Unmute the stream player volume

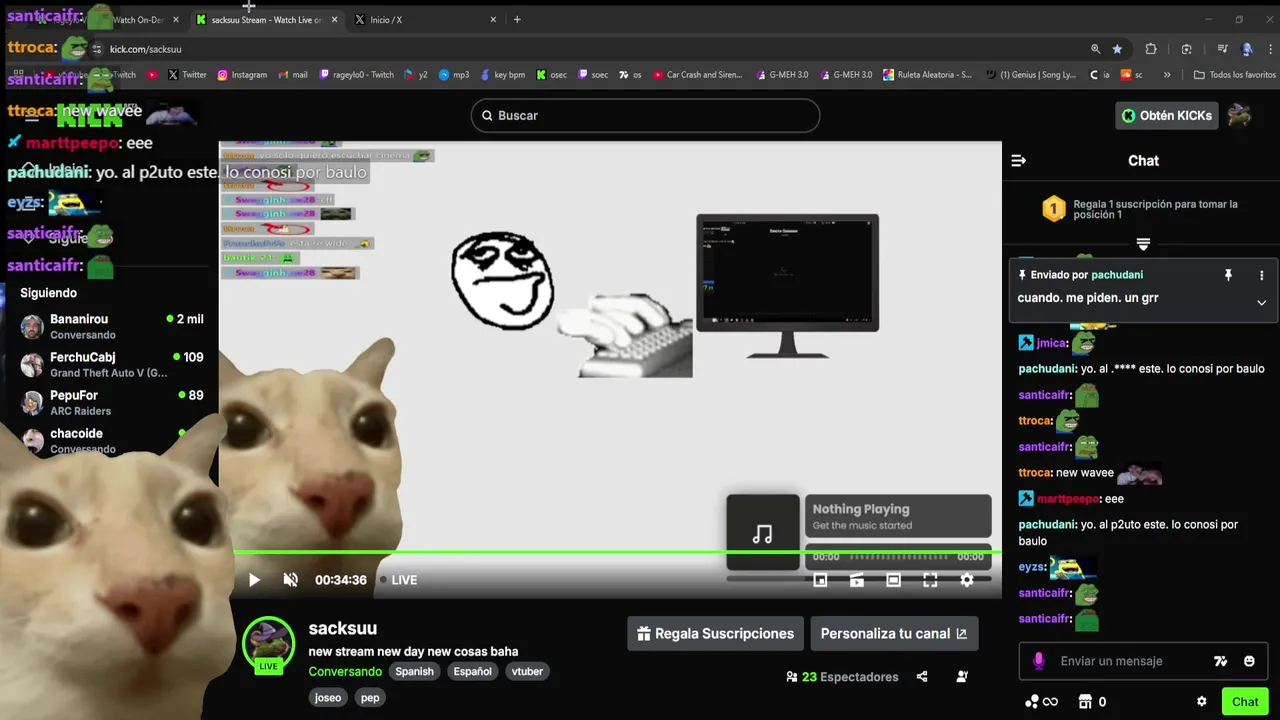291,580
